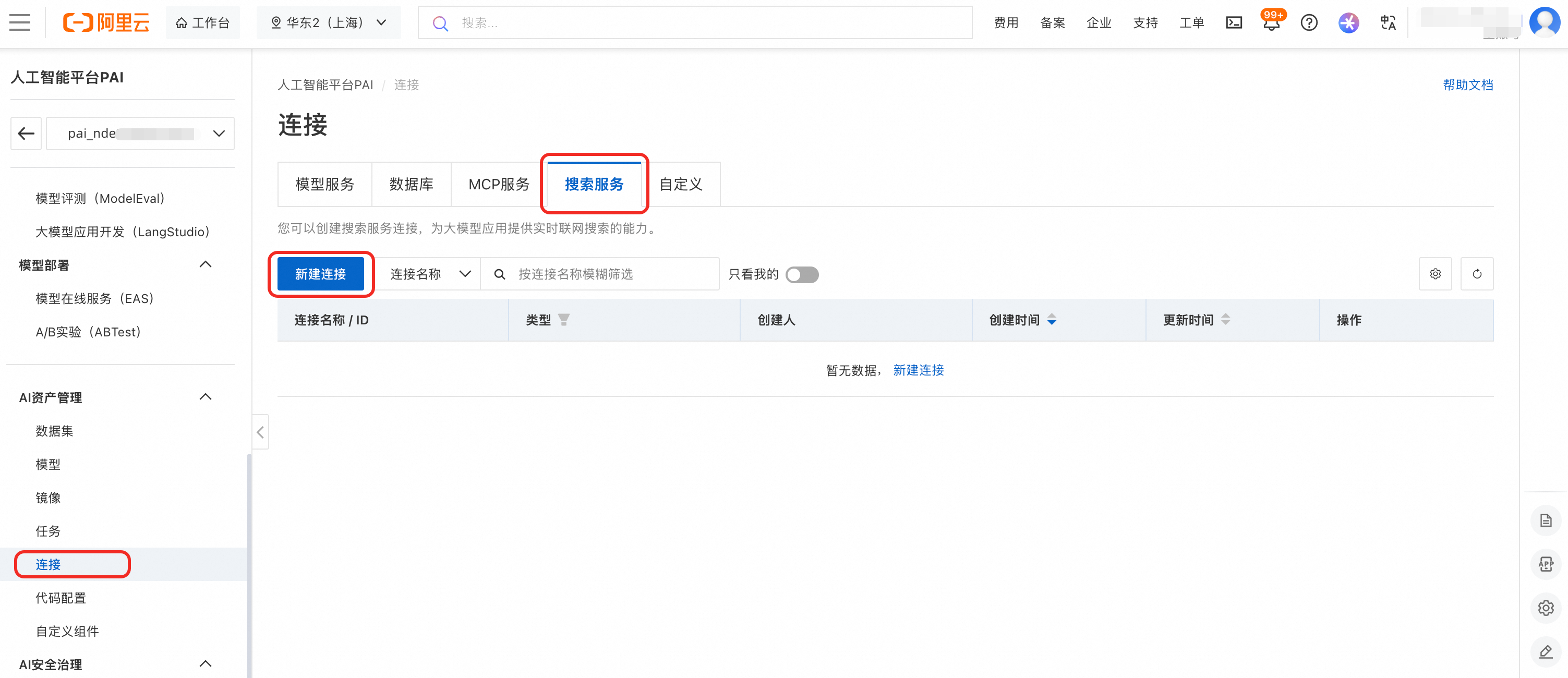Click the back arrow beside workspace selector
Viewport: 1568px width, 678px height.
26,134
